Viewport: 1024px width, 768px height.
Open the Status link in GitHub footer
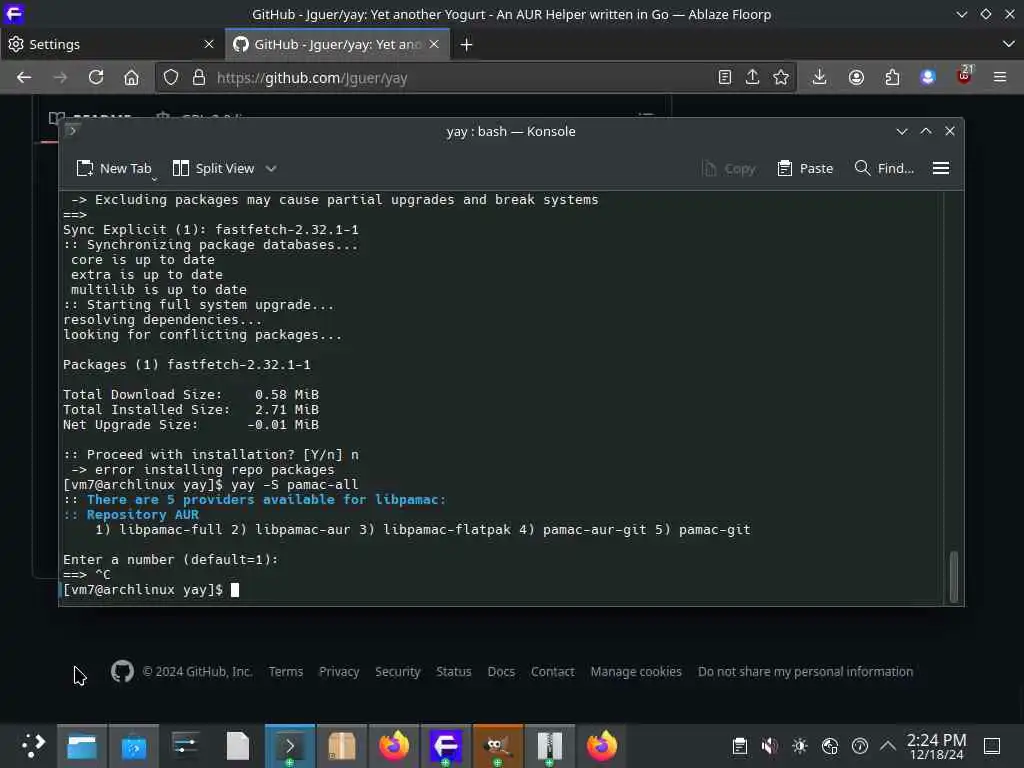(x=454, y=671)
